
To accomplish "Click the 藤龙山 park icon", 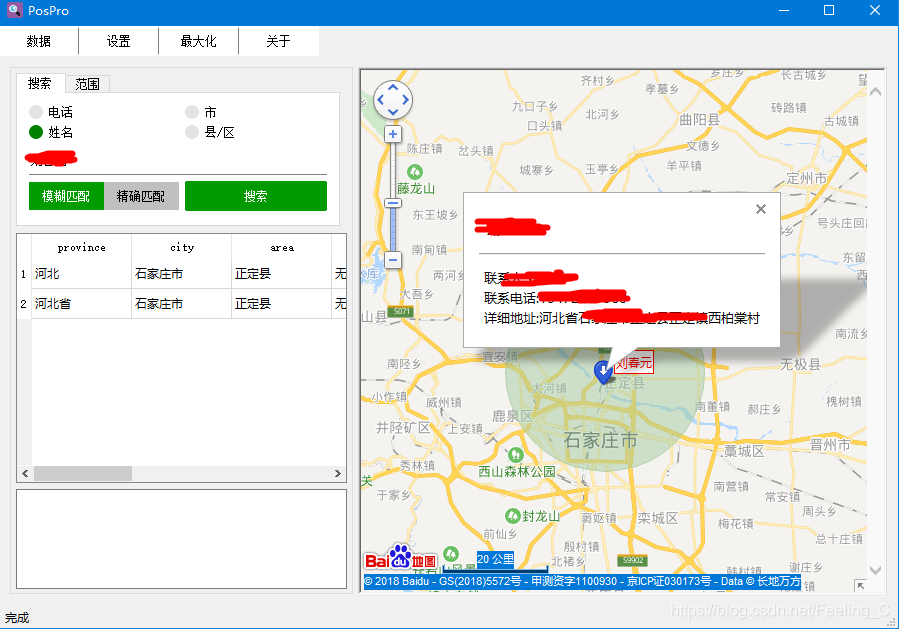I will click(x=415, y=171).
